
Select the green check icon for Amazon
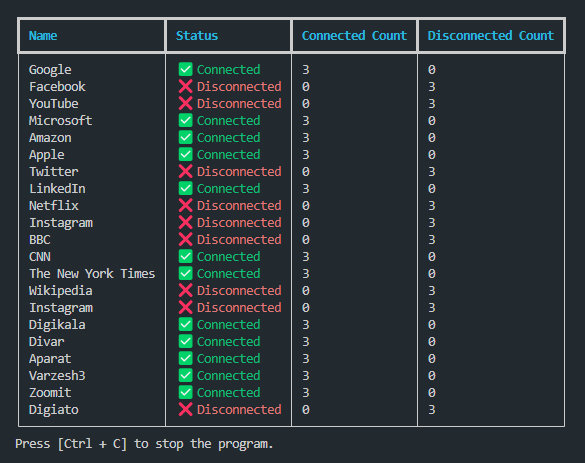point(185,137)
